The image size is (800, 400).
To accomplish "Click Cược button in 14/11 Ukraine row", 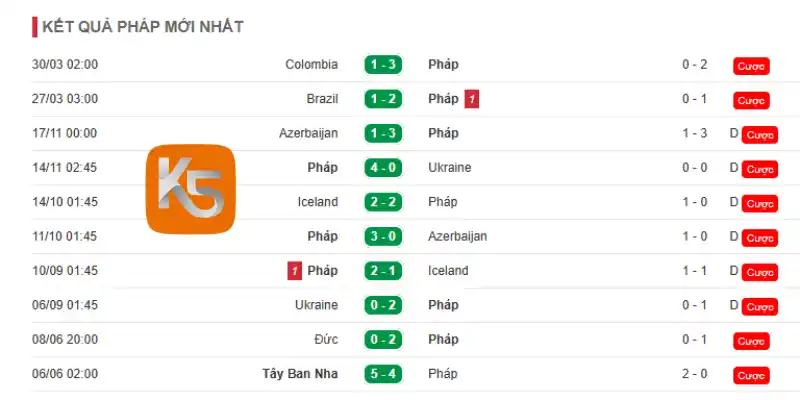I will coord(760,169).
